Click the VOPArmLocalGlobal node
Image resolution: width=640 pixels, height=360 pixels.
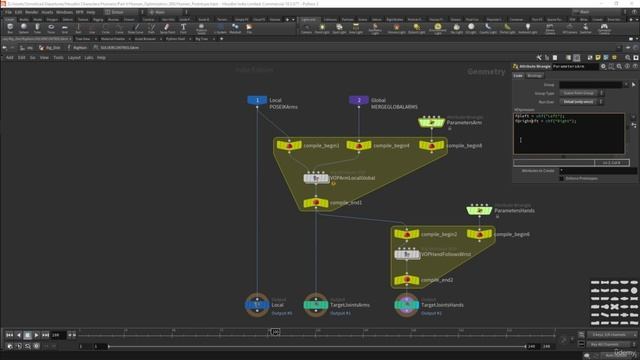click(316, 178)
